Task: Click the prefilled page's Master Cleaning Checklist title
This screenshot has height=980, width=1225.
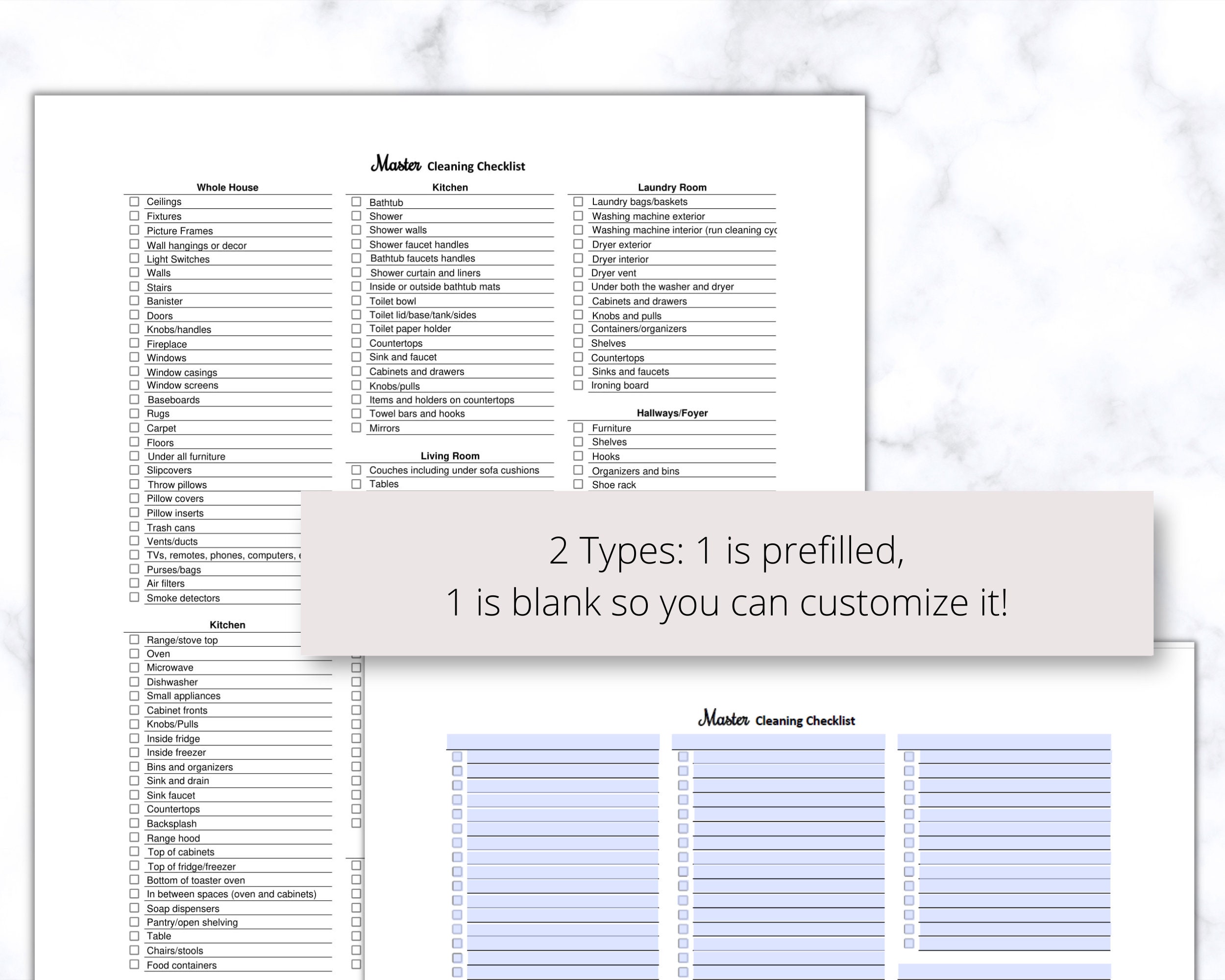Action: point(448,164)
